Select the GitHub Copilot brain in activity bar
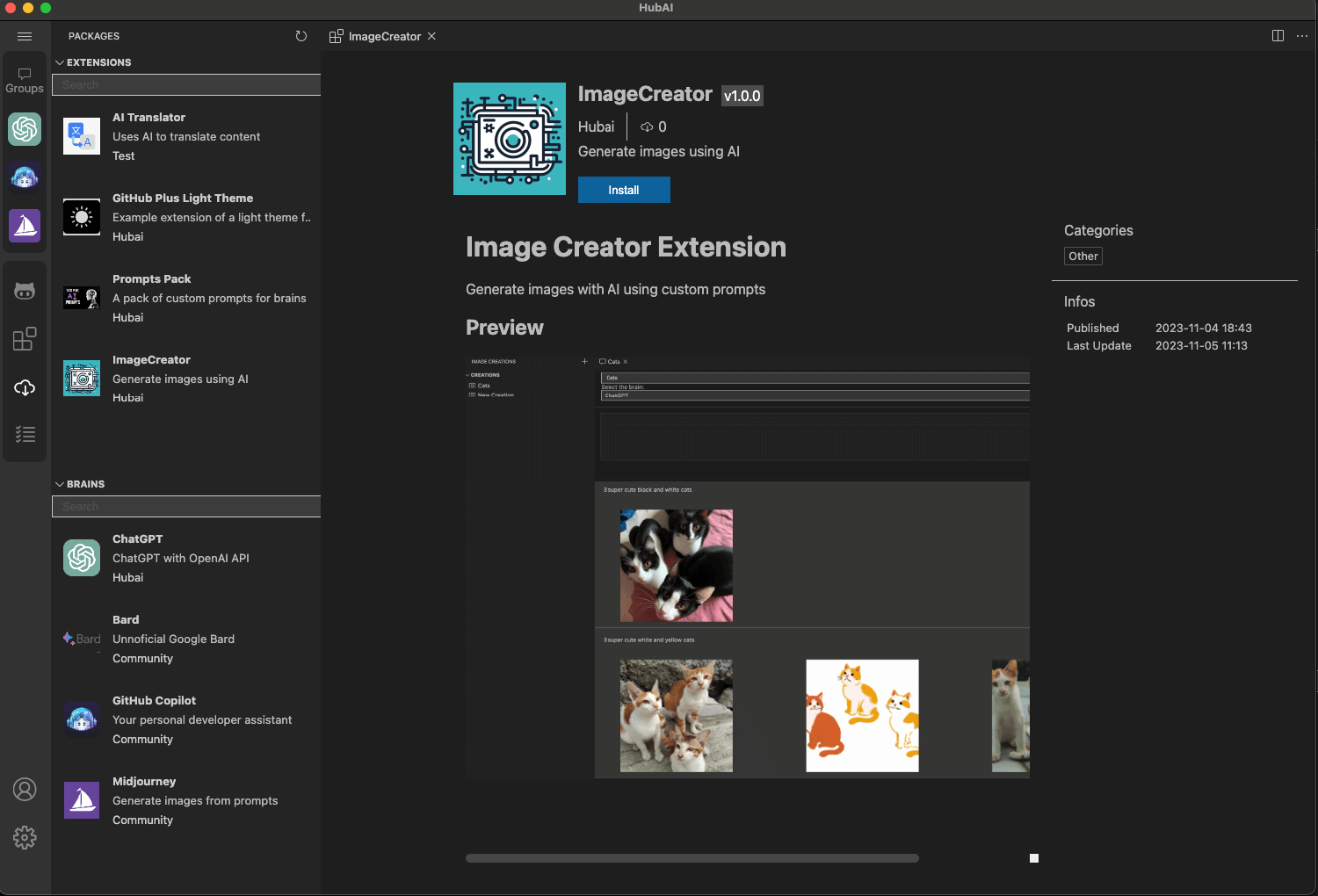The height and width of the screenshot is (896, 1318). pyautogui.click(x=25, y=177)
